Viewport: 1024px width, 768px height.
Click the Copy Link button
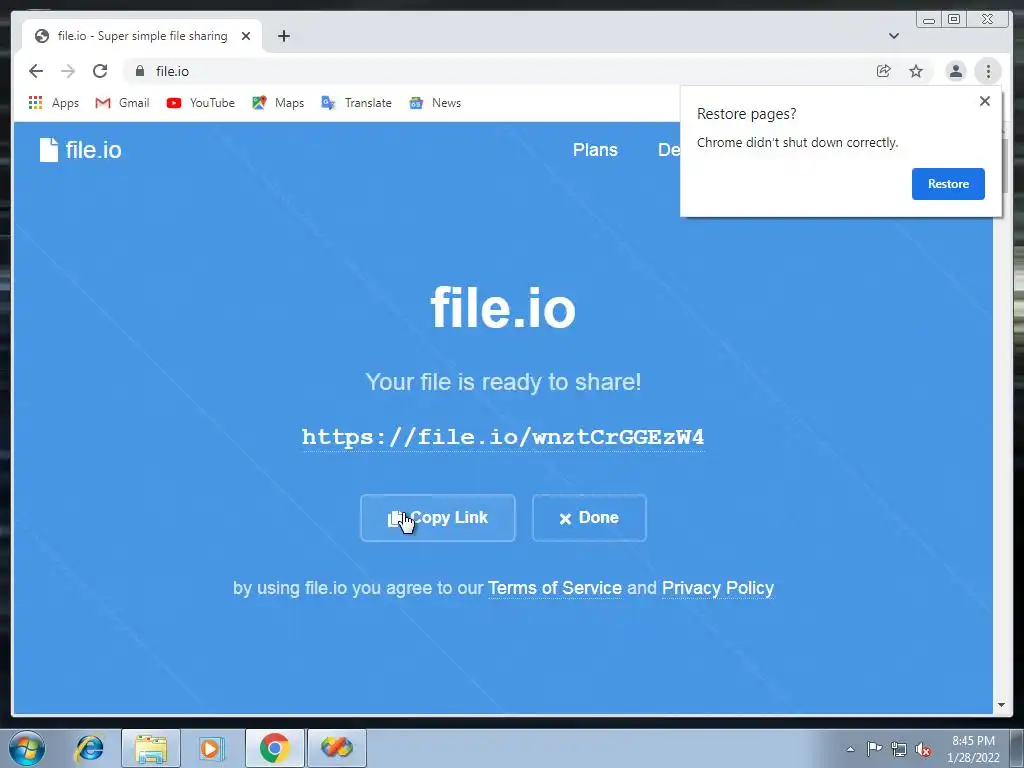click(438, 518)
